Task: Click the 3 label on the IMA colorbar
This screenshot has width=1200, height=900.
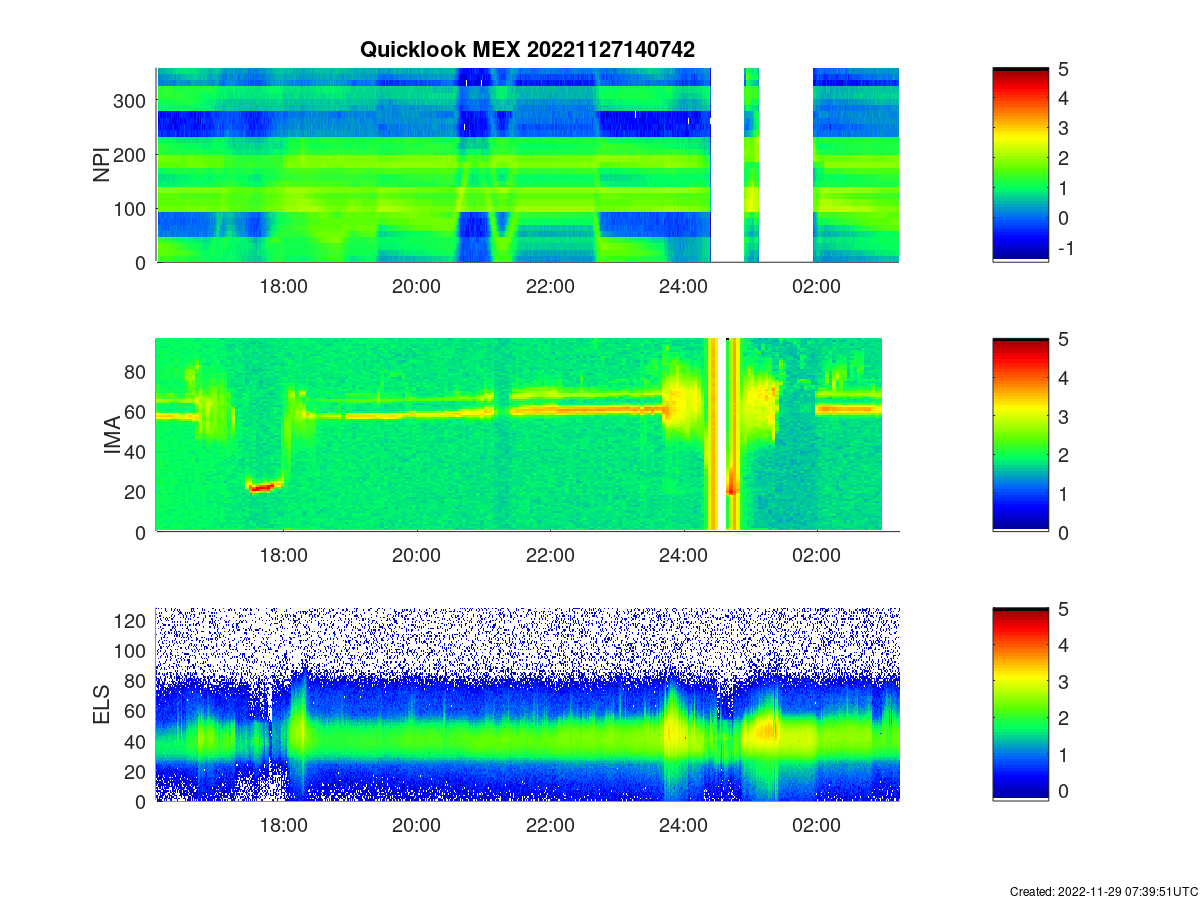Action: point(1063,416)
